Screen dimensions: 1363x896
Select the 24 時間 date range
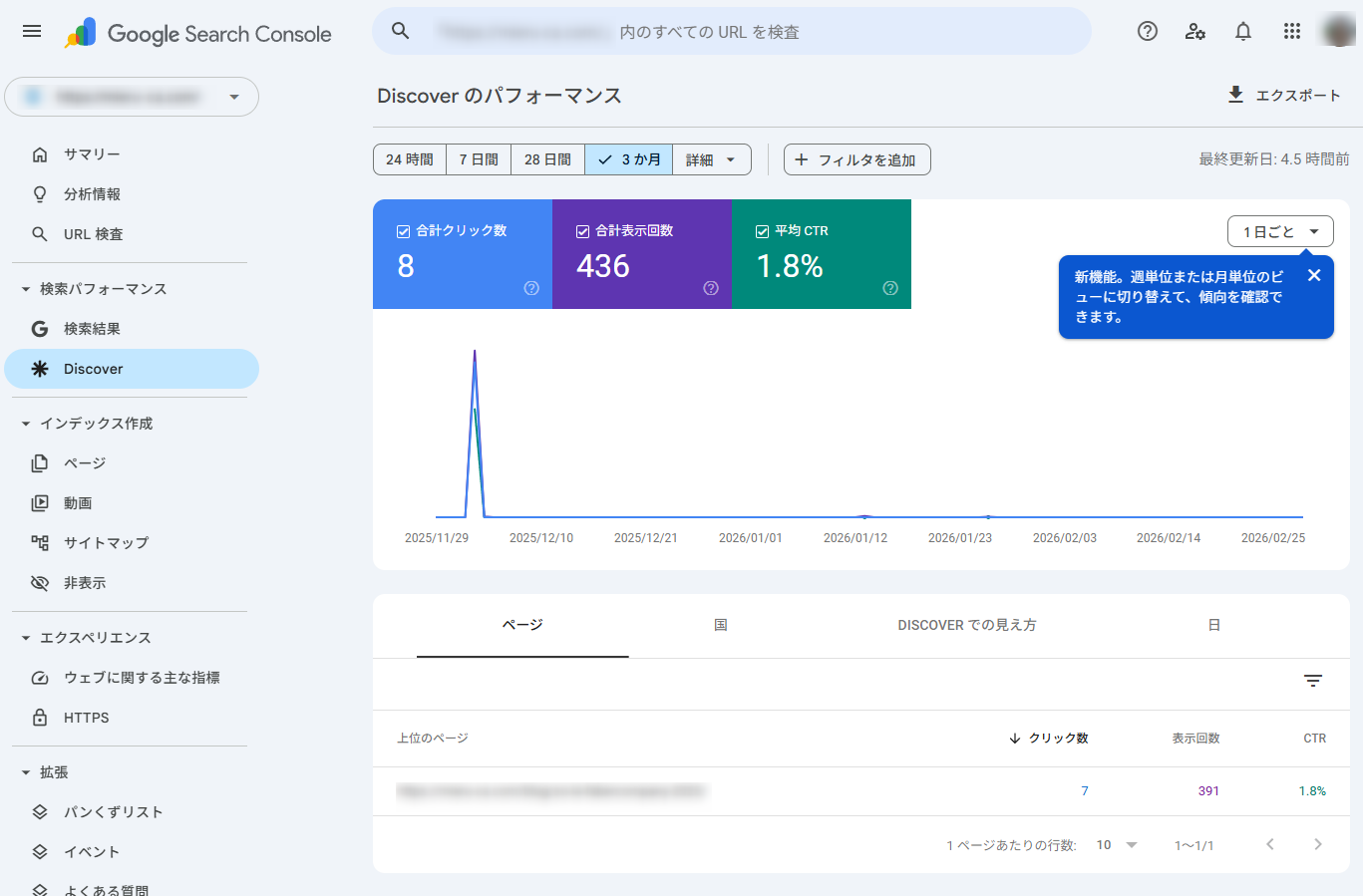pos(410,159)
